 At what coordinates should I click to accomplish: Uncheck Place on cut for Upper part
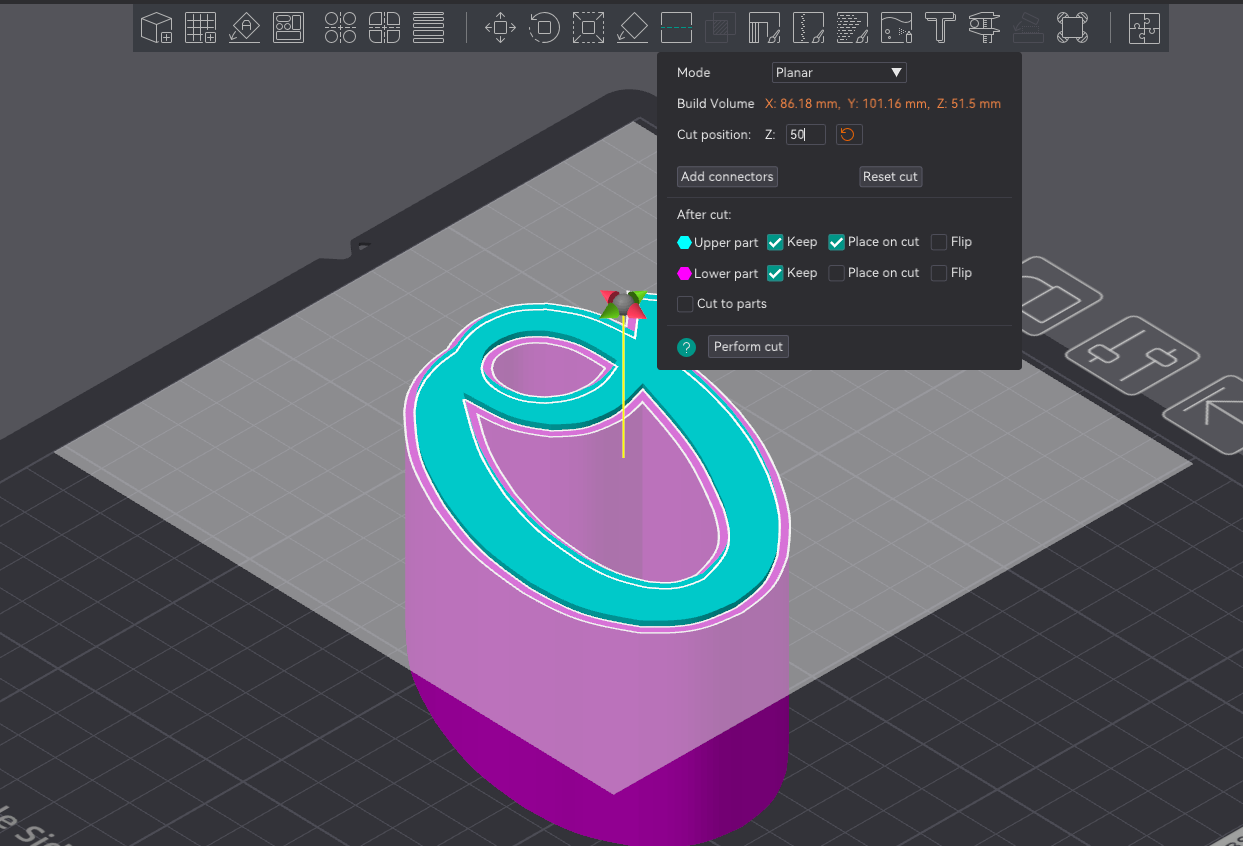pos(837,242)
